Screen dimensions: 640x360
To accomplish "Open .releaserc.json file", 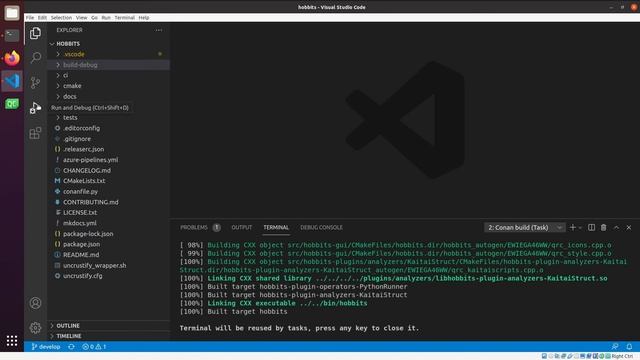I will [x=83, y=149].
